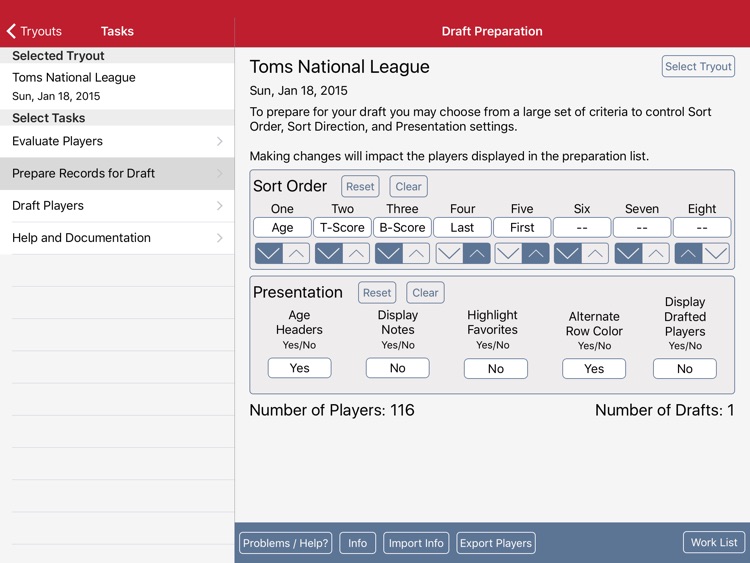Reset the Sort Order
The height and width of the screenshot is (563, 750).
(360, 187)
